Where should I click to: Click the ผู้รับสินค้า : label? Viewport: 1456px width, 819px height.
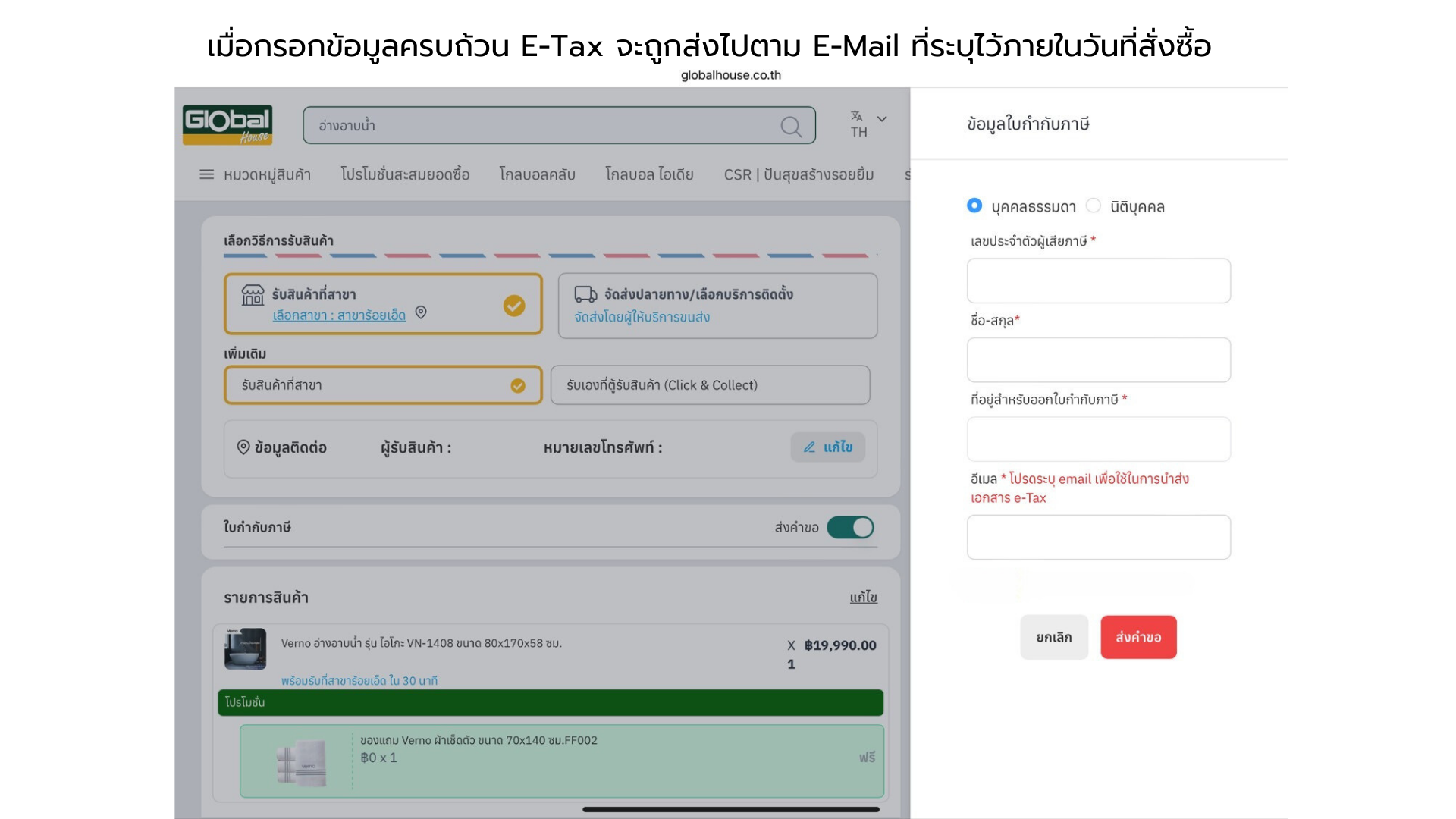(416, 447)
